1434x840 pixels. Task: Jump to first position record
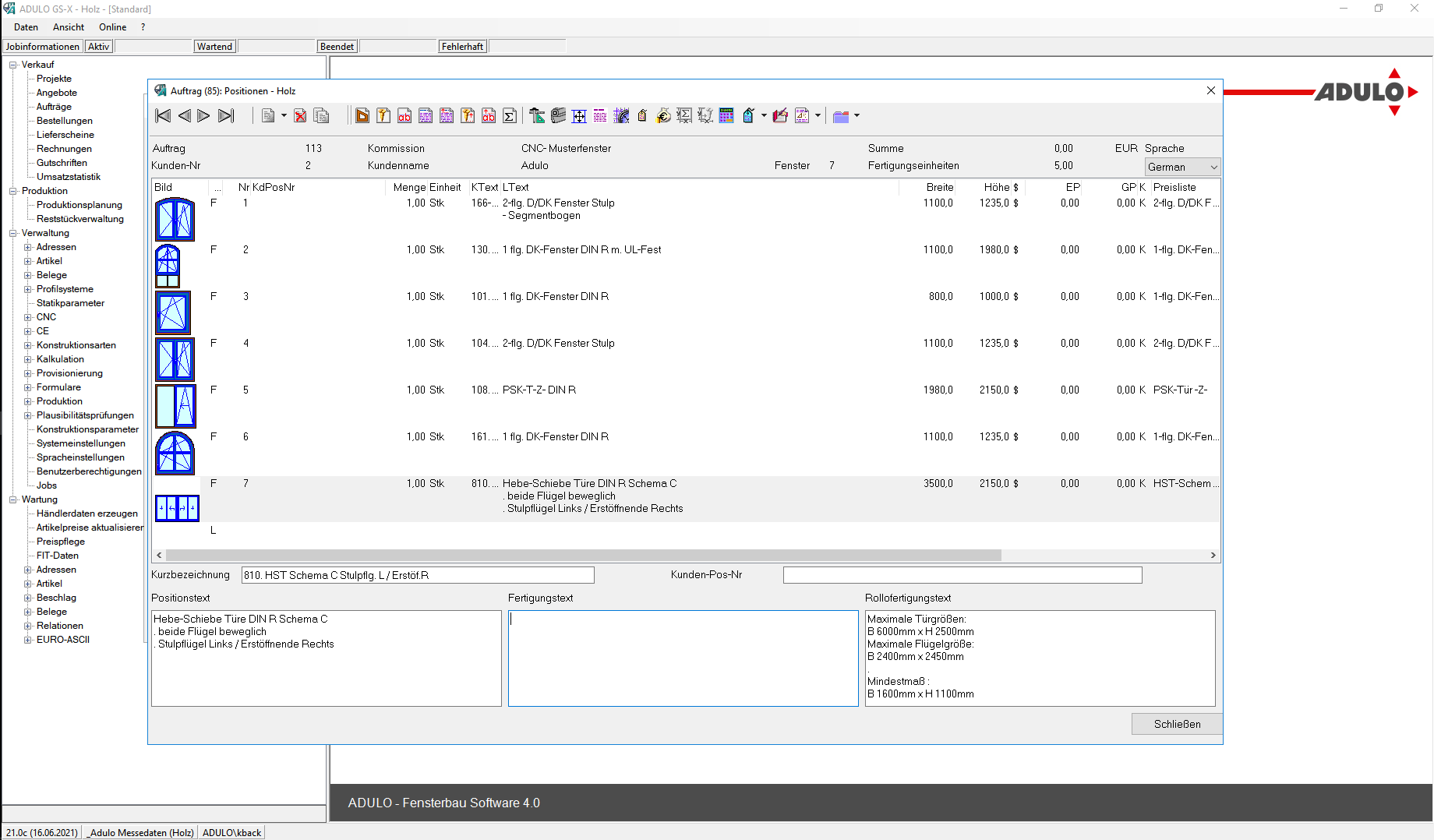pyautogui.click(x=163, y=116)
